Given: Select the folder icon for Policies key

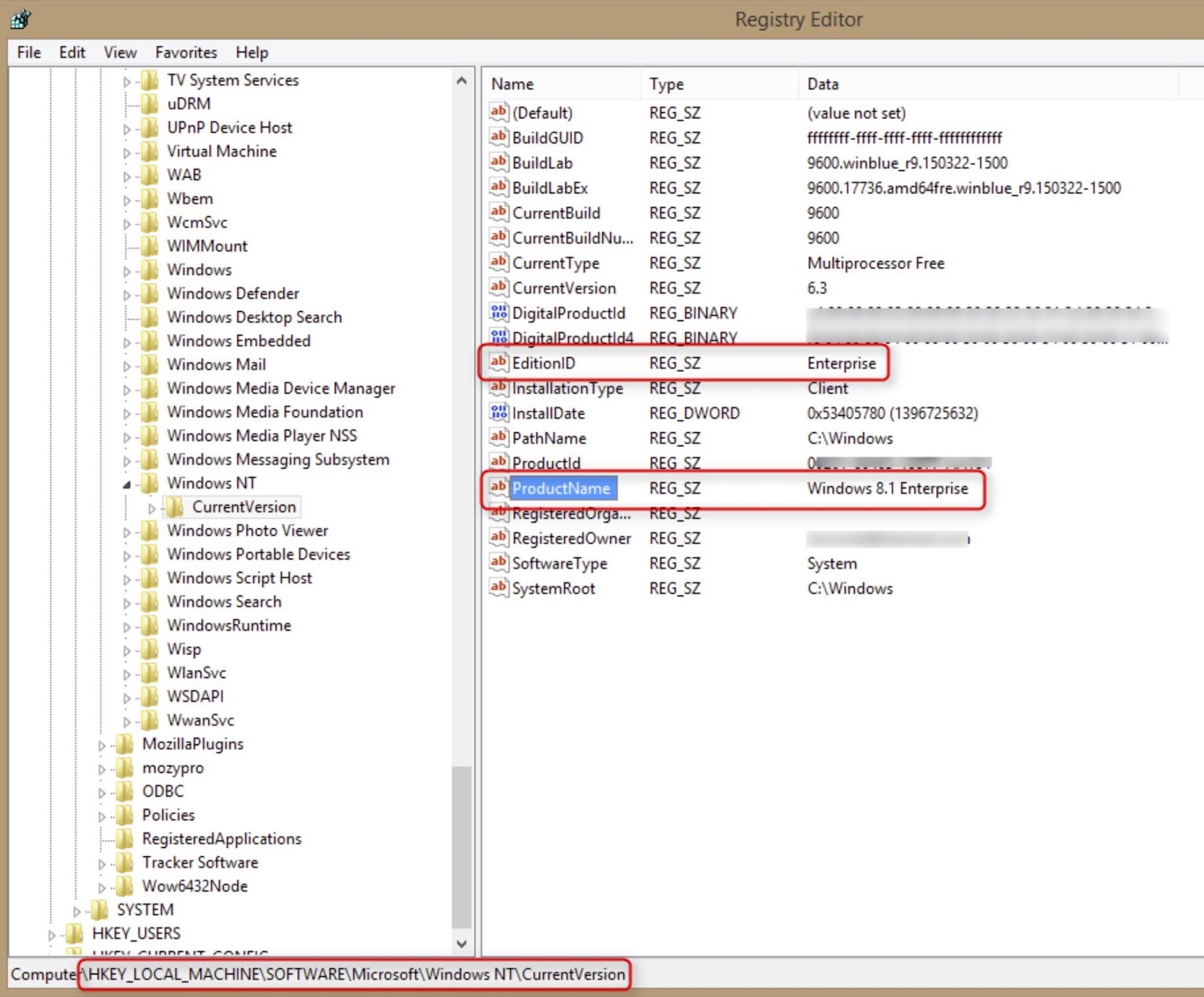Looking at the screenshot, I should 125,815.
